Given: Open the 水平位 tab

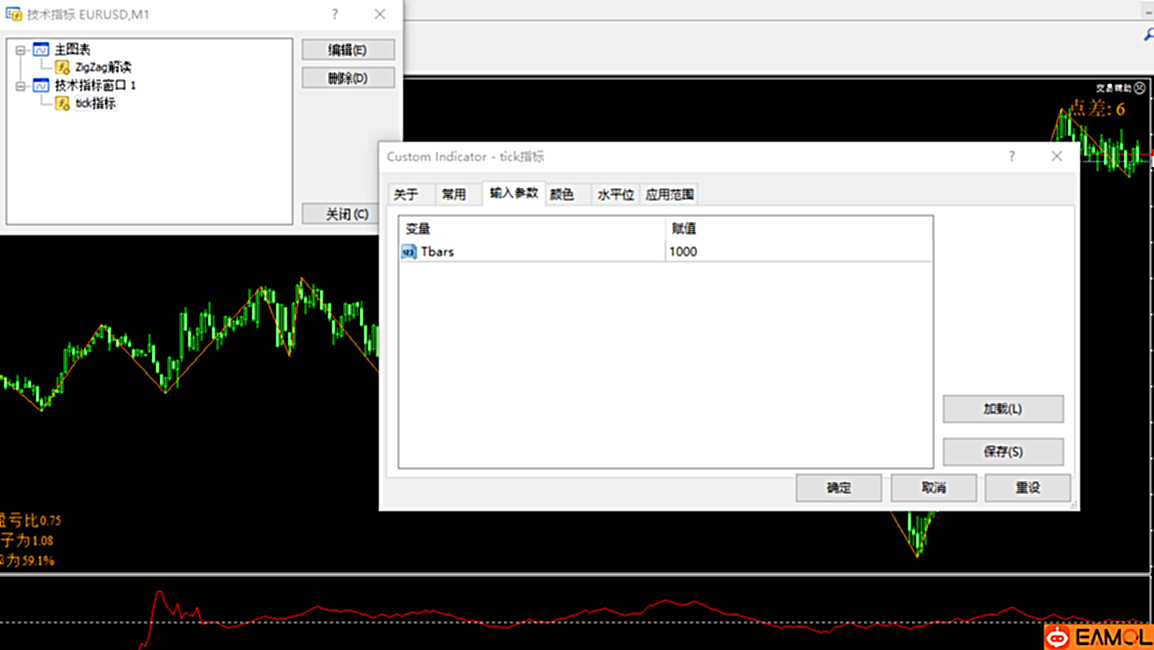Looking at the screenshot, I should [615, 195].
